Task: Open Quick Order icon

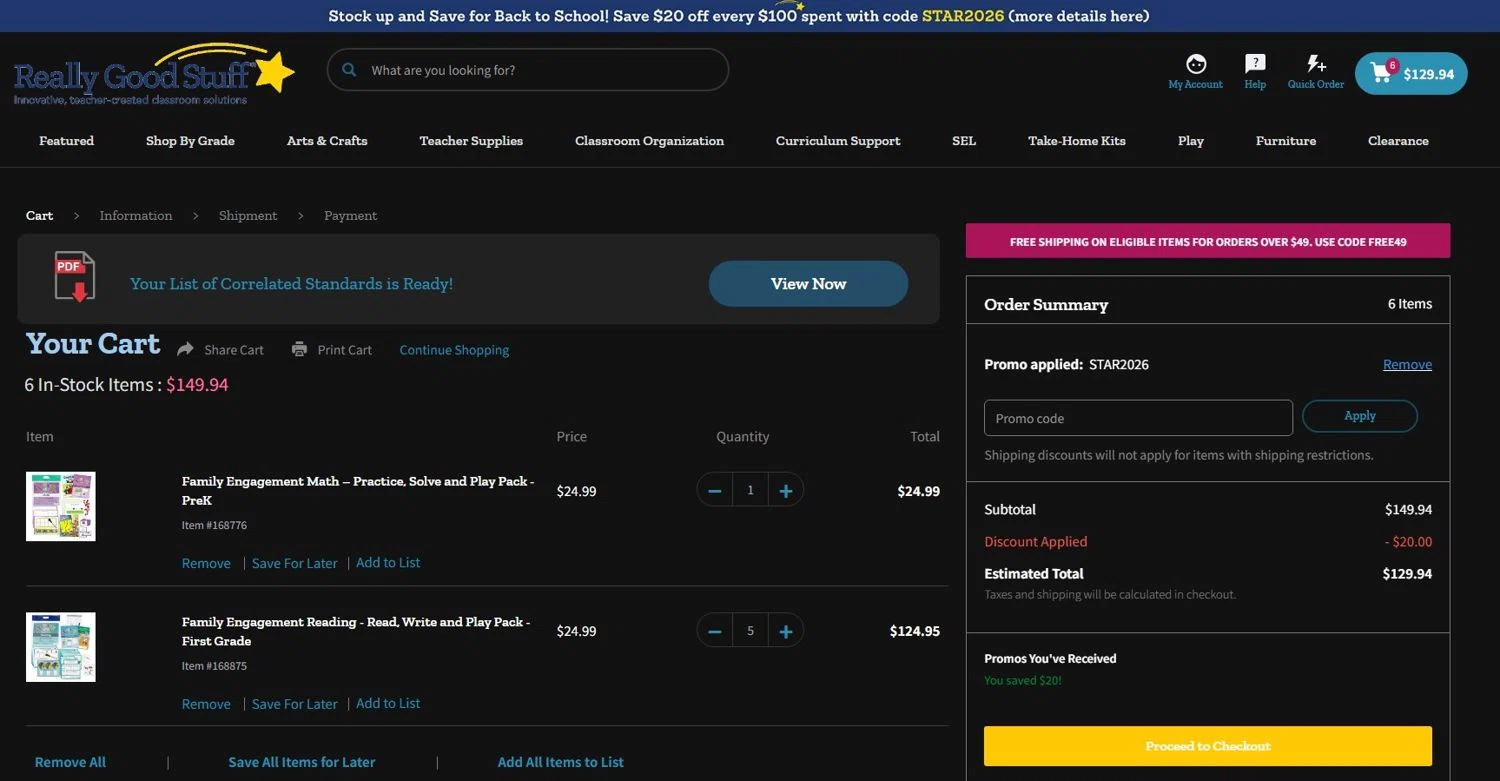Action: coord(1316,63)
